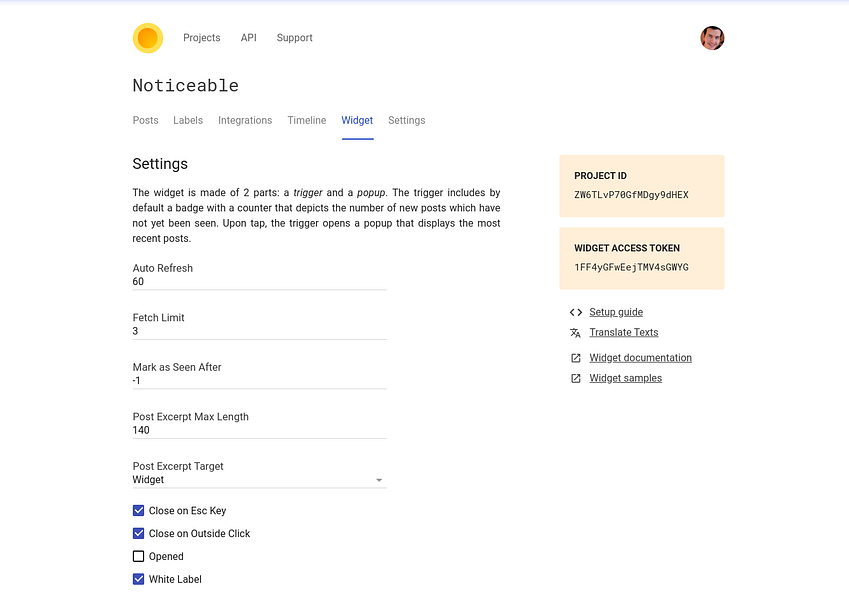Image resolution: width=849 pixels, height=600 pixels.
Task: Click the Post Excerpt Max Length field
Action: point(259,431)
